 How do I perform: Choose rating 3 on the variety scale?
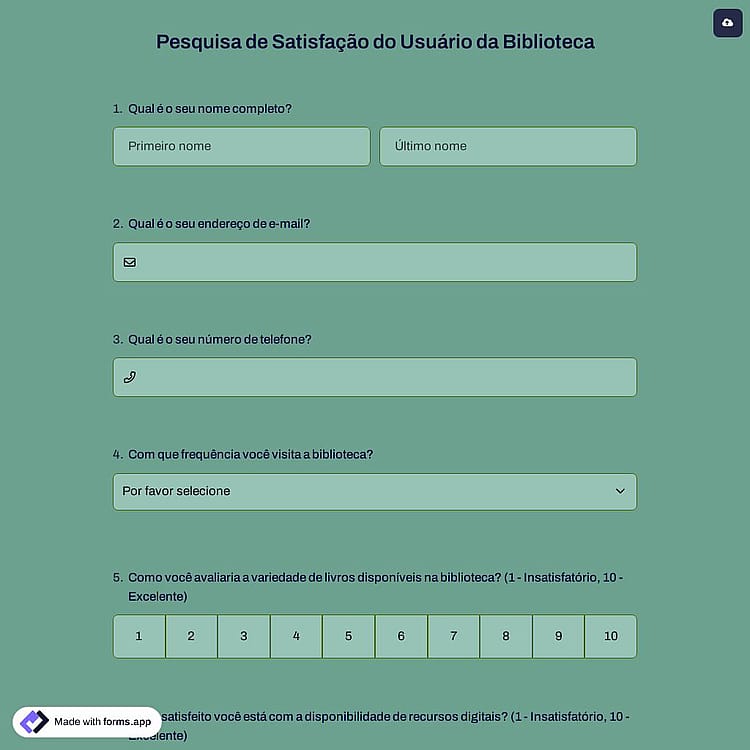244,636
